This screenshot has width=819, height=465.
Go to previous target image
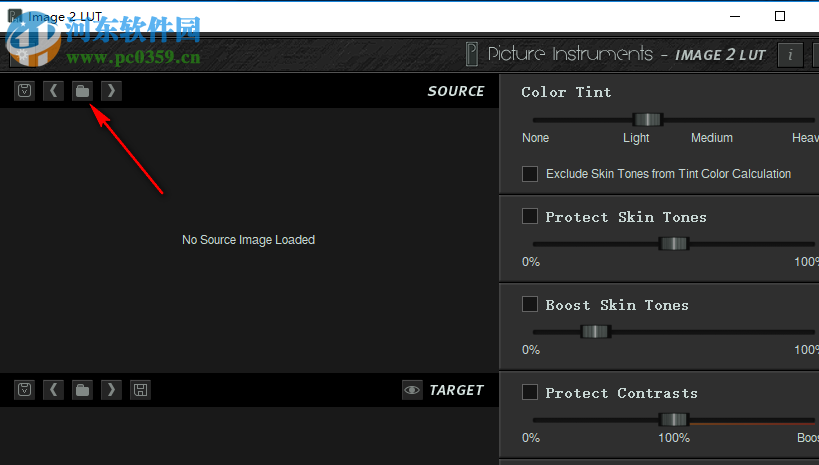point(53,390)
